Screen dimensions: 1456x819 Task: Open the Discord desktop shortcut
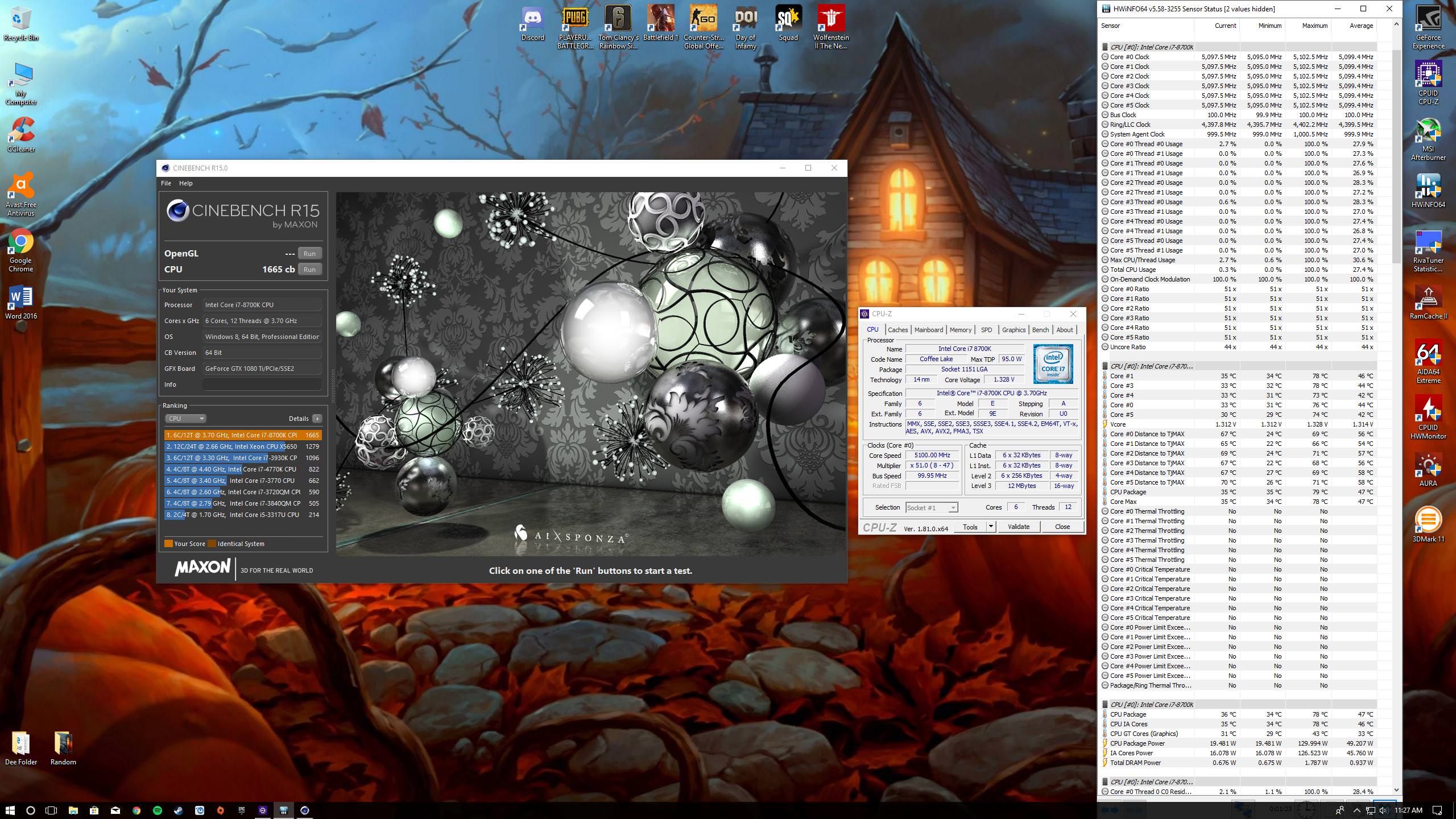pos(533,24)
